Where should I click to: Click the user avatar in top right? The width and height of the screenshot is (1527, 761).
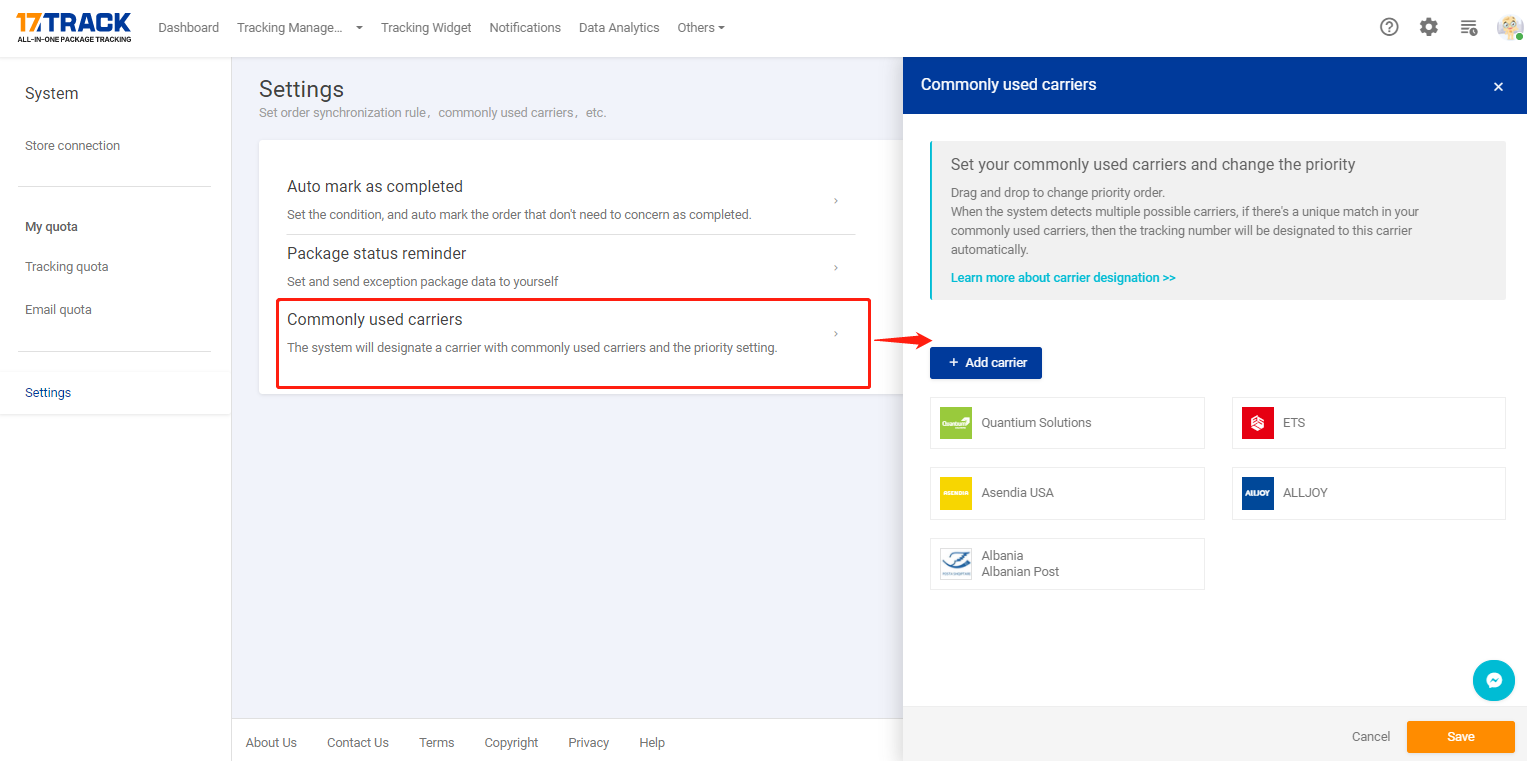click(x=1509, y=27)
